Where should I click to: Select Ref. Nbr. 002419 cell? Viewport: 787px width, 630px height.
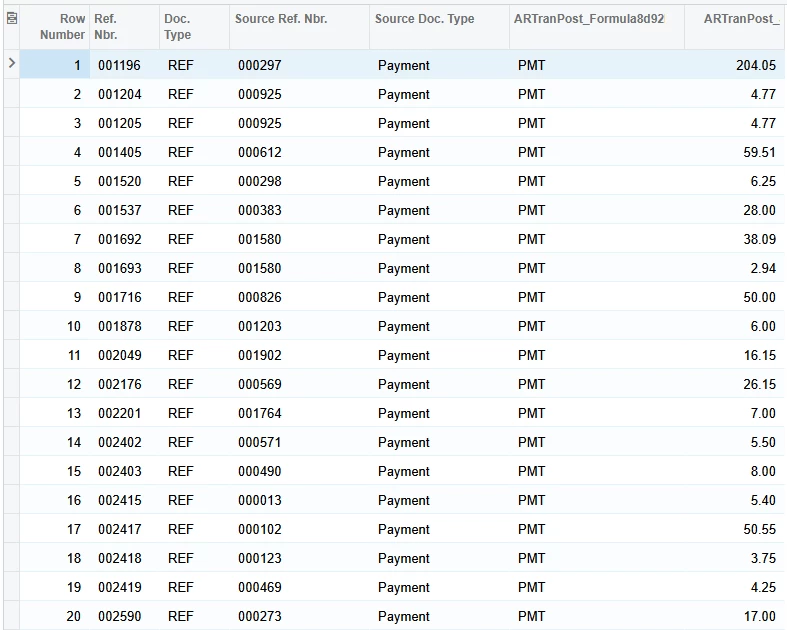click(x=124, y=587)
